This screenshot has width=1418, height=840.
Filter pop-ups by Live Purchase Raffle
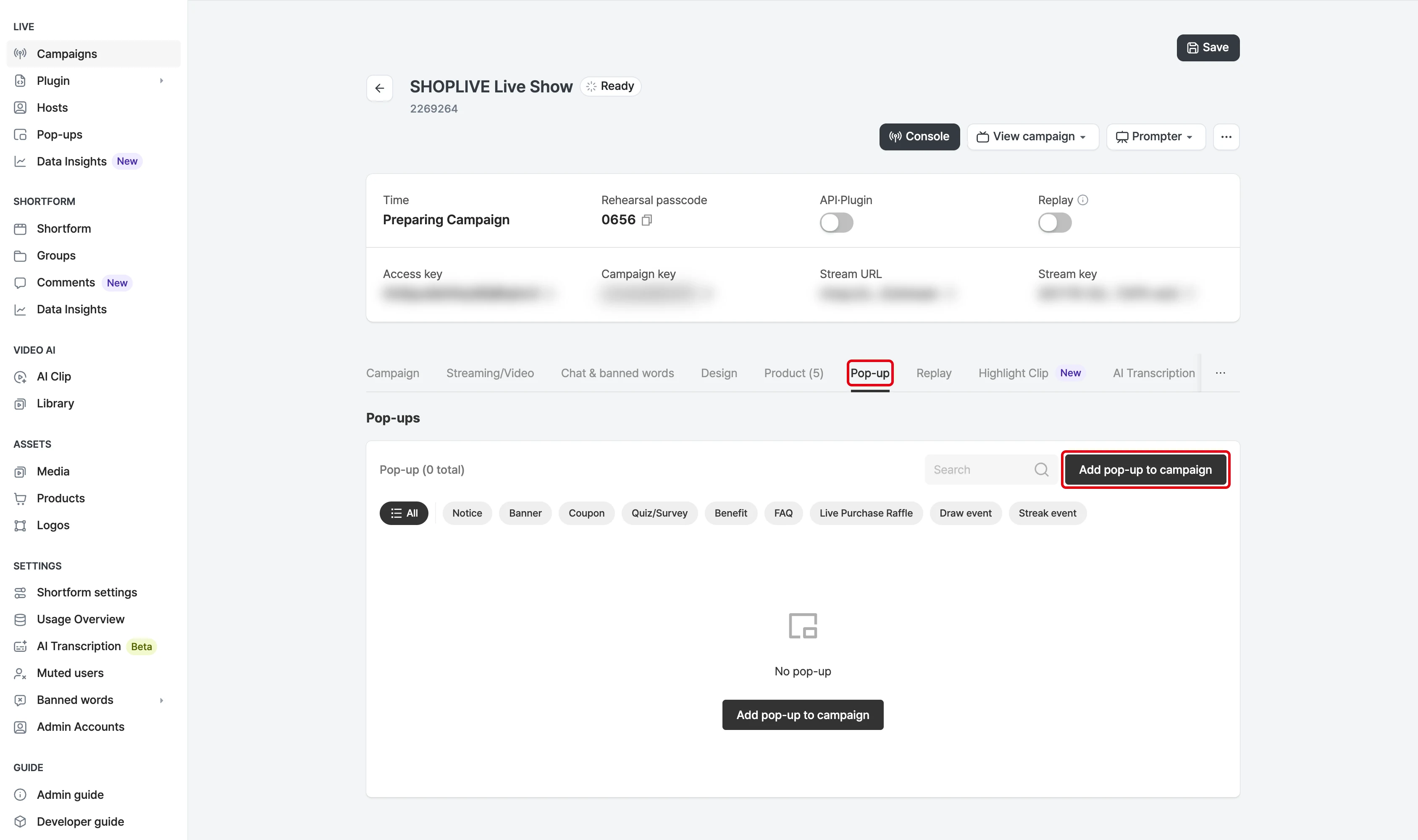[866, 513]
